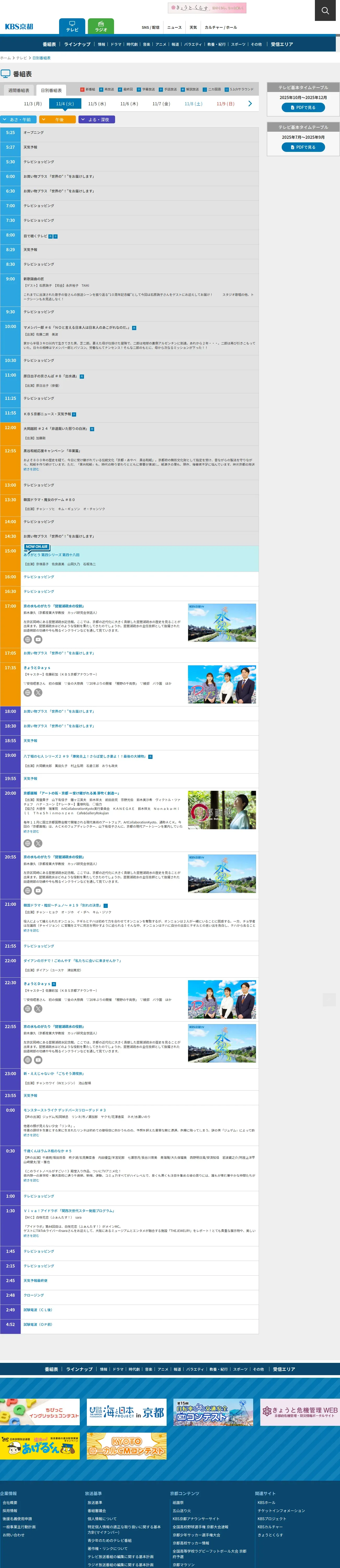Viewport: 340px width, 1568px height.
Task: Open the きょうと危機管理WEB banner
Action: point(300,1412)
